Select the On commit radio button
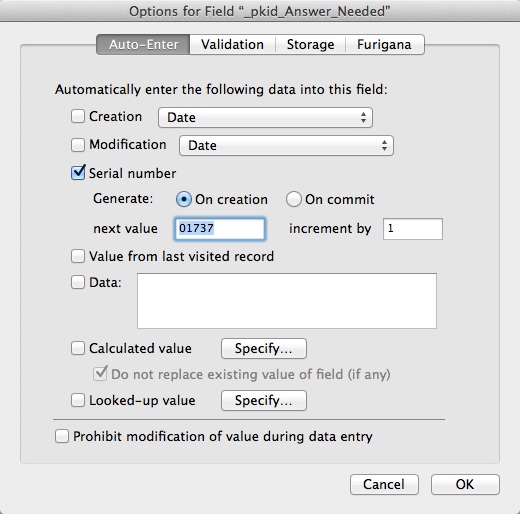Viewport: 520px width, 514px height. click(x=294, y=199)
